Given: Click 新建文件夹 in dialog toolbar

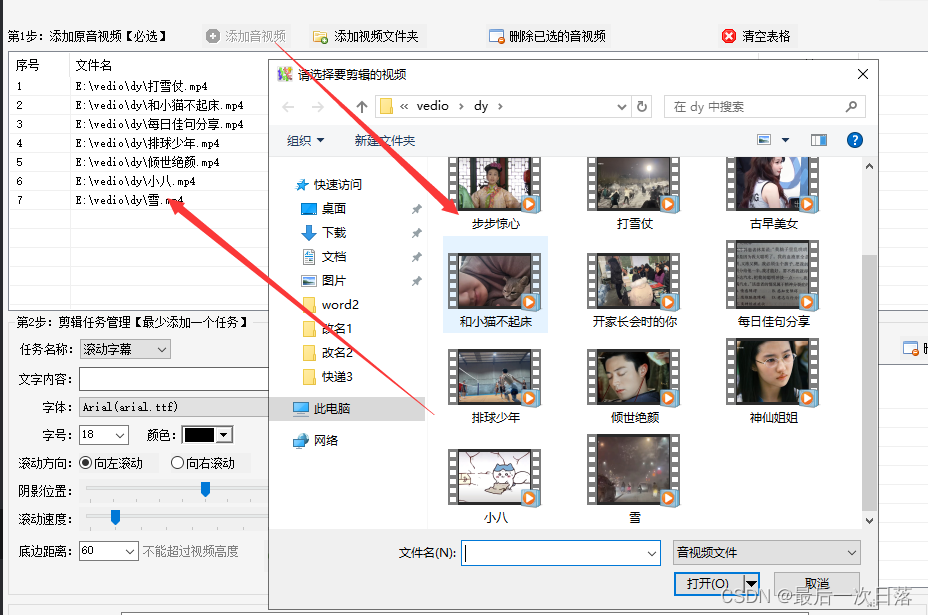Looking at the screenshot, I should (x=385, y=140).
